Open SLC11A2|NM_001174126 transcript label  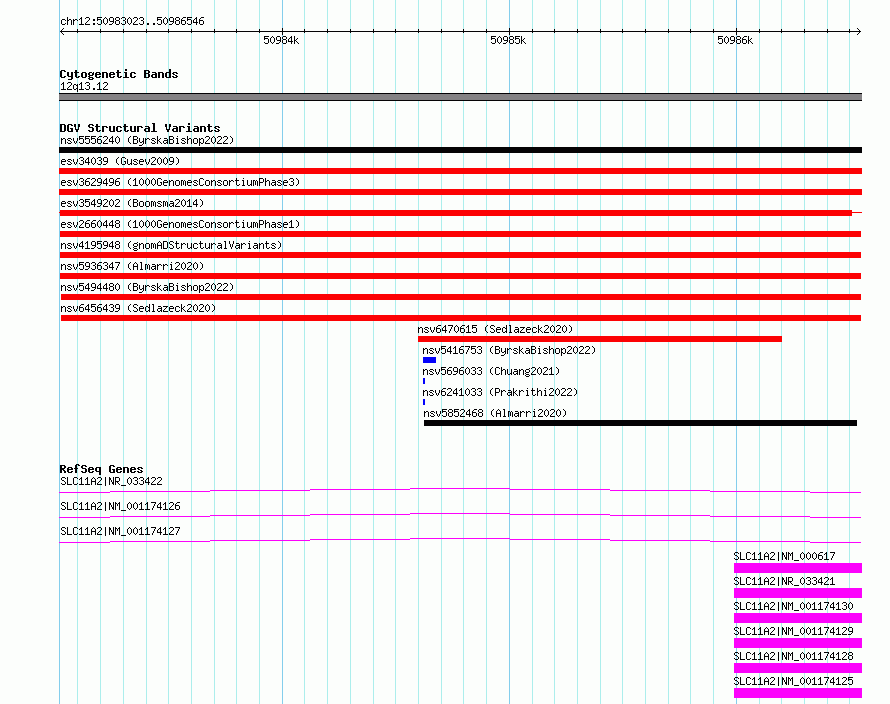(120, 506)
